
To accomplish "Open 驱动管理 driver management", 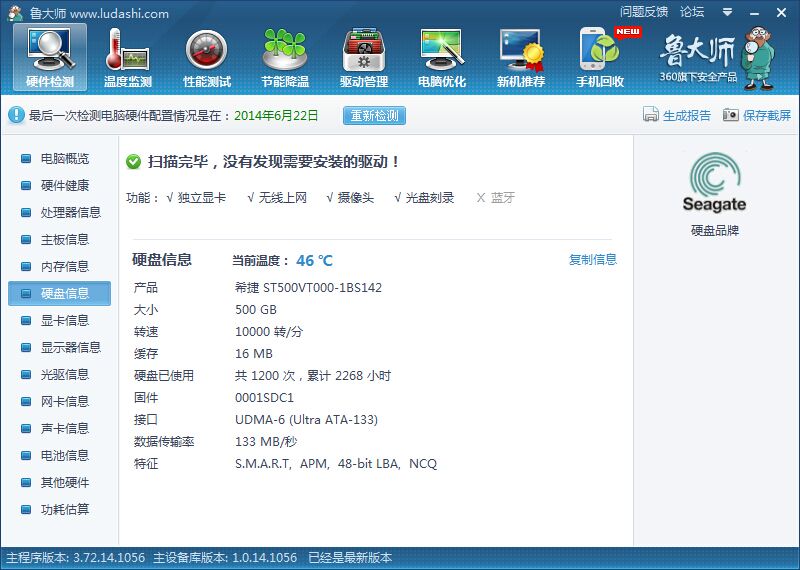I will (364, 57).
